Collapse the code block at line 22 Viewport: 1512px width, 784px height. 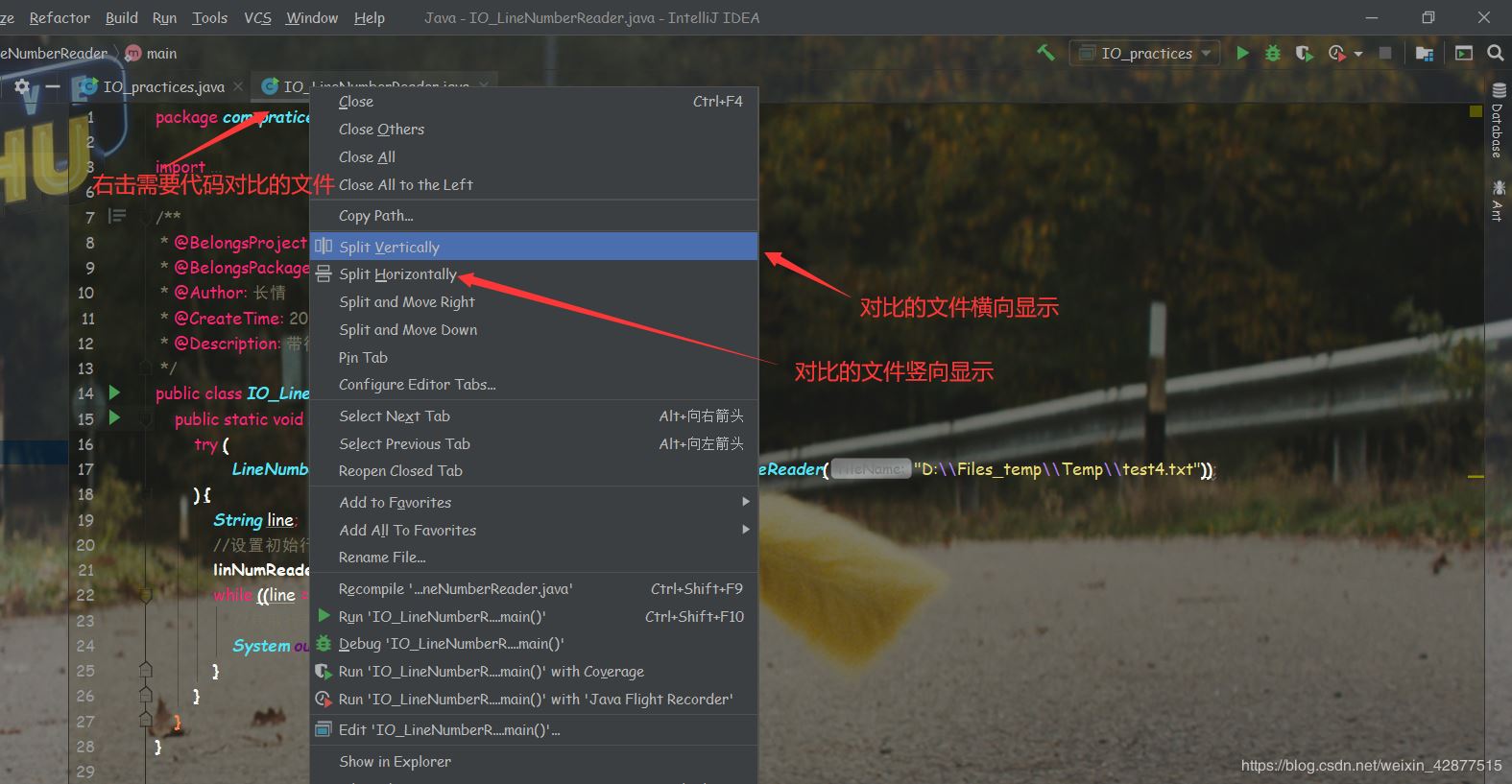click(x=146, y=595)
